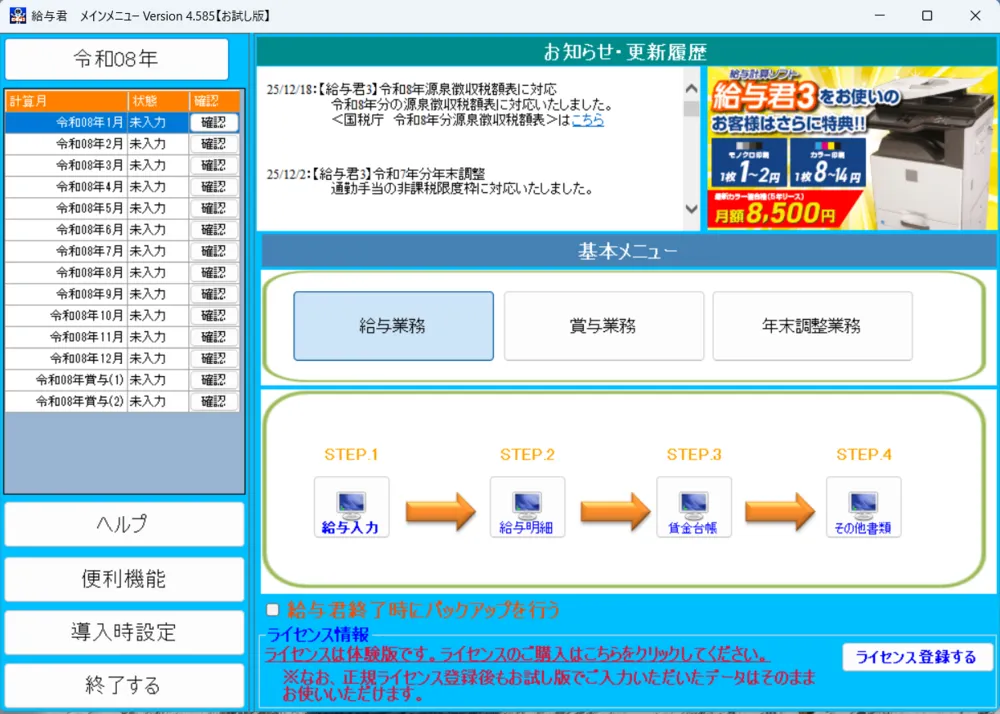
Task: Click the 確認 button for 令和08年1月
Action: [x=216, y=122]
